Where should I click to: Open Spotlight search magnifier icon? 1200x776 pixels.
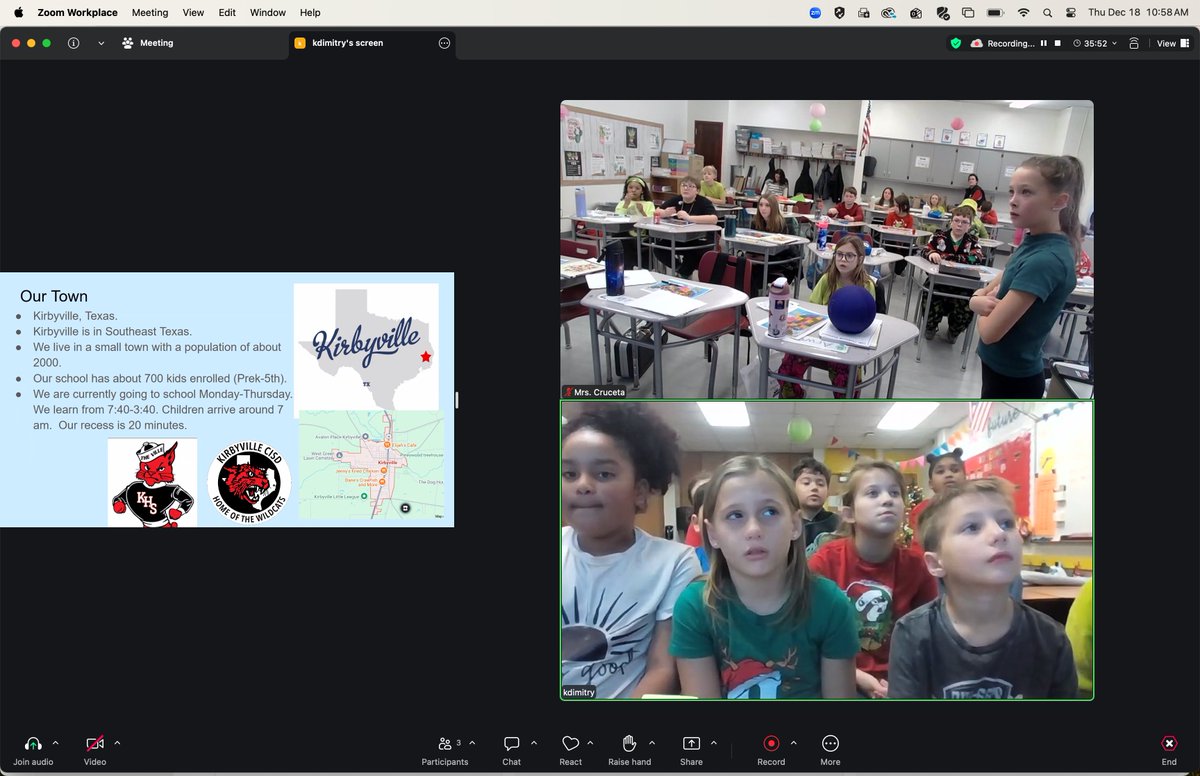1047,12
